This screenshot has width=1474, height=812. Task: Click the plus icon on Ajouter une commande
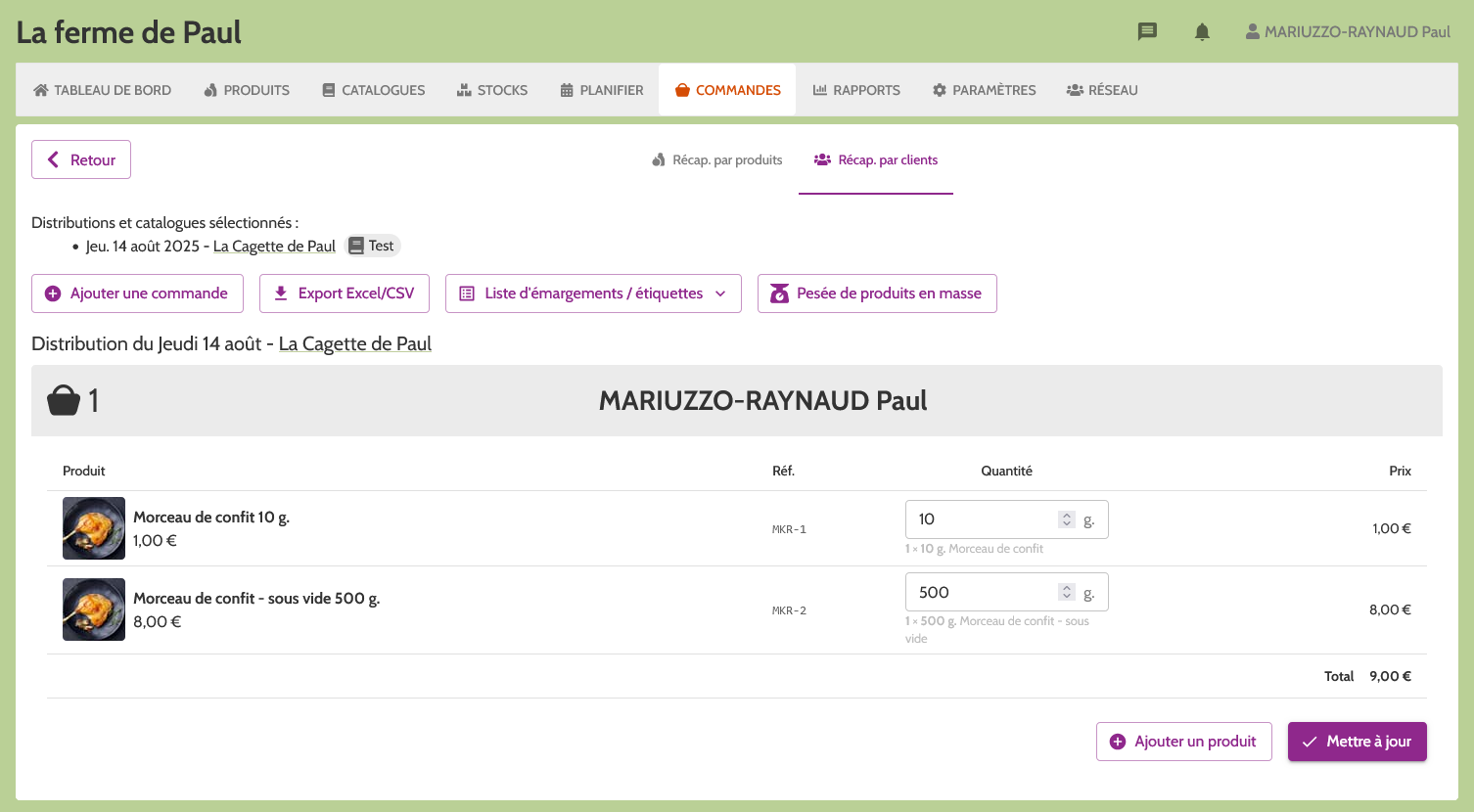click(52, 293)
